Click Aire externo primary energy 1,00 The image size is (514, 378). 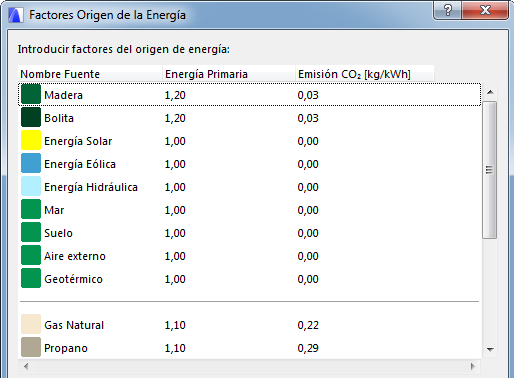click(175, 256)
